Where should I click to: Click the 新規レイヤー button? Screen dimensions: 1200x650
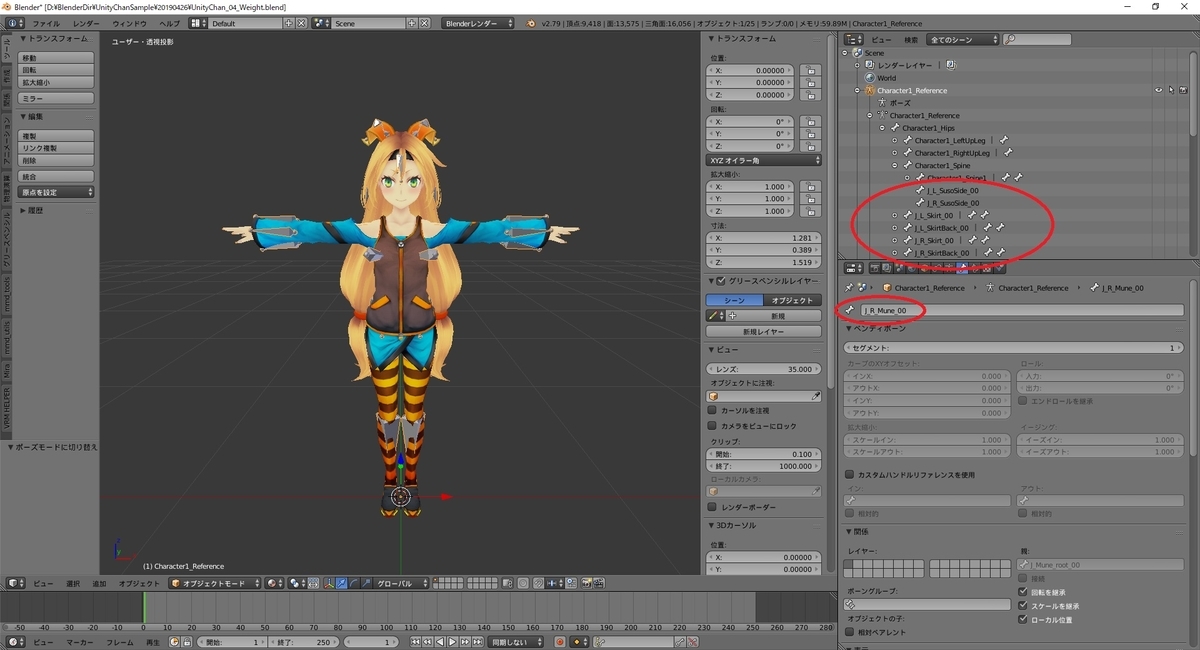(765, 331)
